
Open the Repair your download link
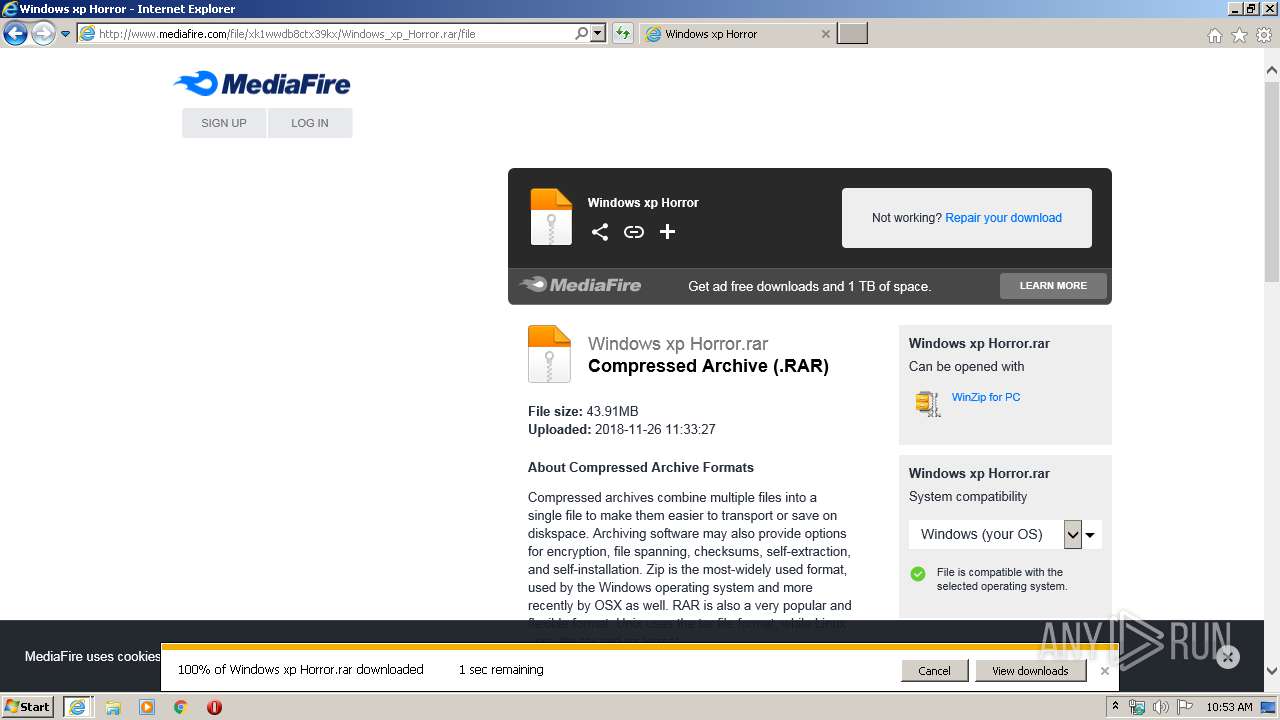tap(1003, 218)
